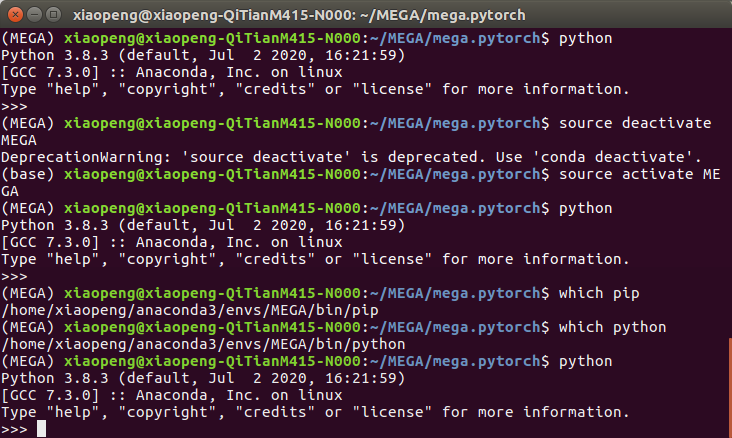Click the last 'Type "help"' information line
Viewport: 732px width, 438px height.
coord(315,412)
